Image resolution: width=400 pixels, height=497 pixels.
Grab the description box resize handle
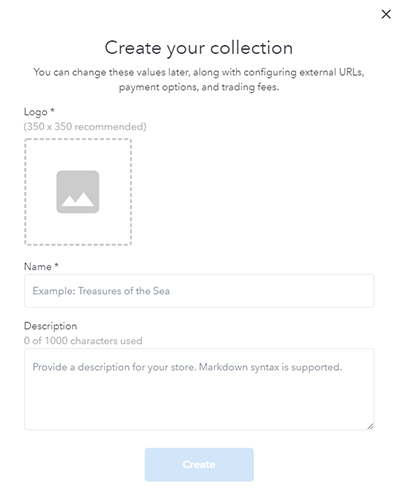point(370,426)
